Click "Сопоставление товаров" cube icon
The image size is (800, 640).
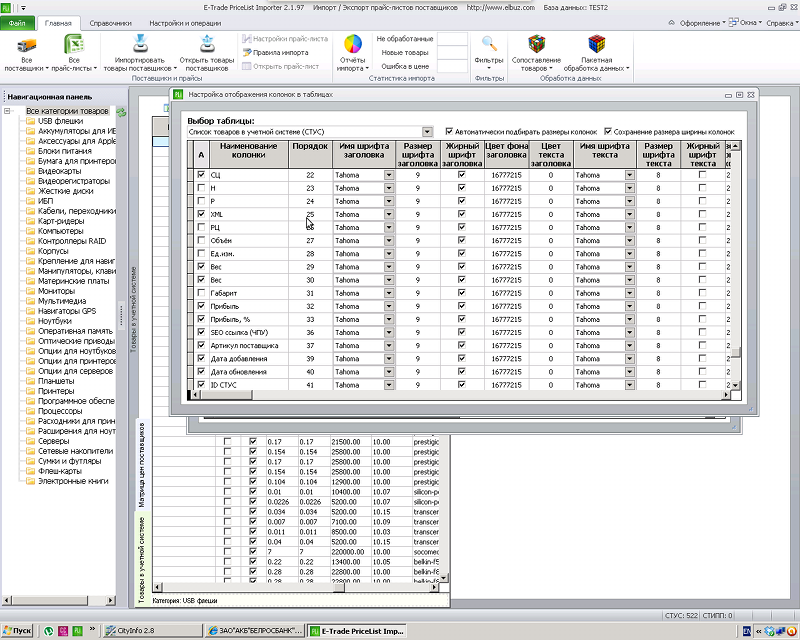pos(536,44)
